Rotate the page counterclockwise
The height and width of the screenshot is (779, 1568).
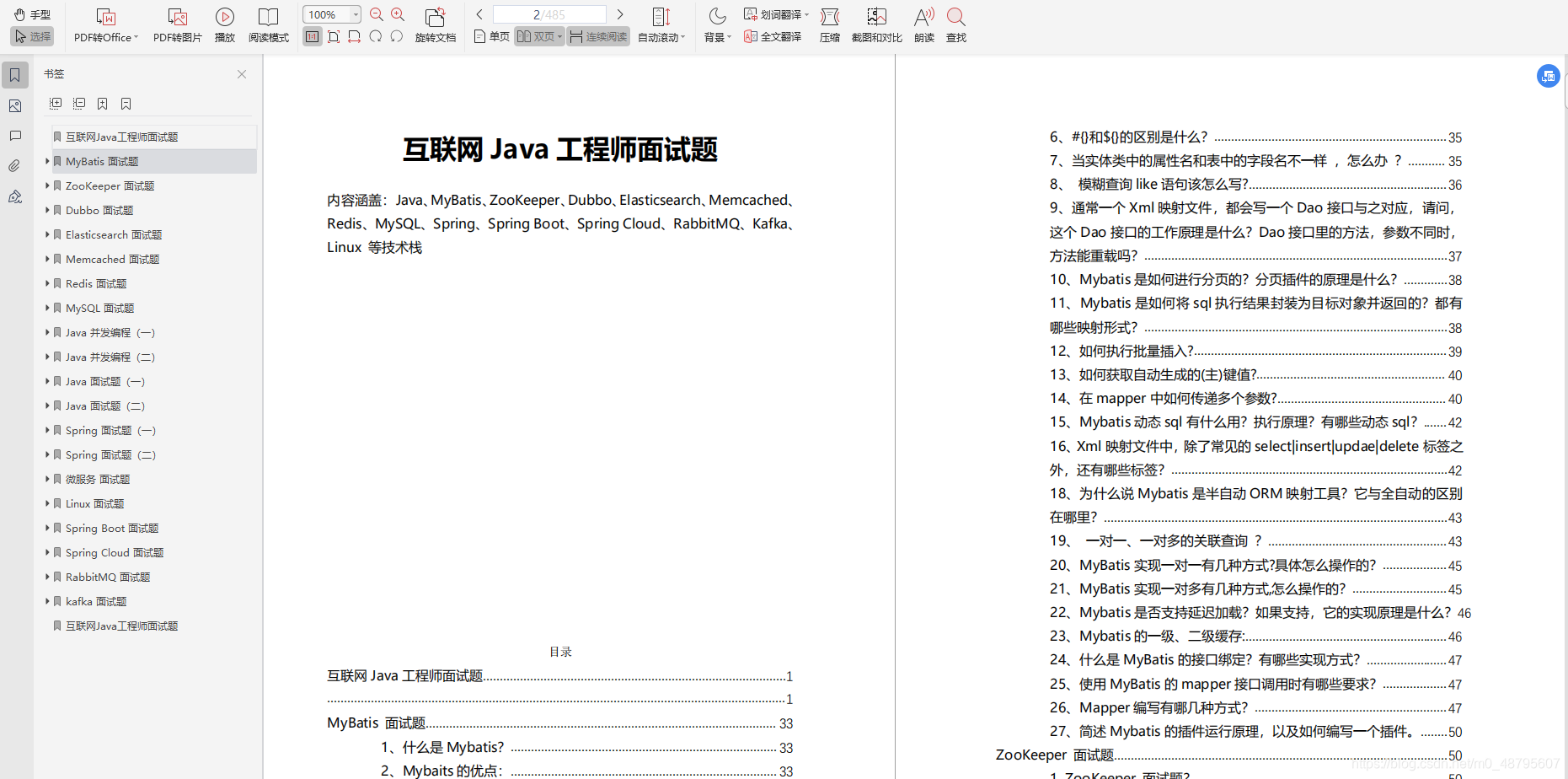[x=397, y=36]
